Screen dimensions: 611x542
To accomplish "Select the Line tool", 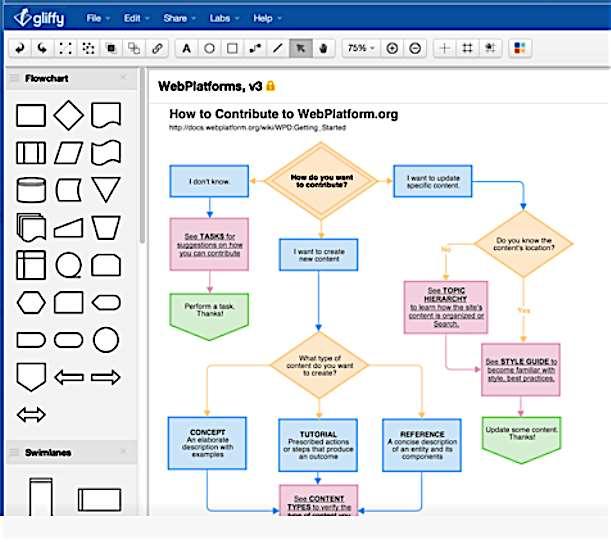I will tap(278, 48).
